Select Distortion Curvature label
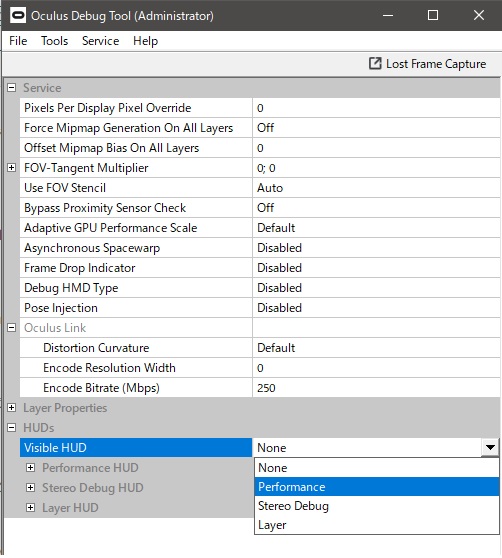Screen dimensions: 502x558 (96, 348)
